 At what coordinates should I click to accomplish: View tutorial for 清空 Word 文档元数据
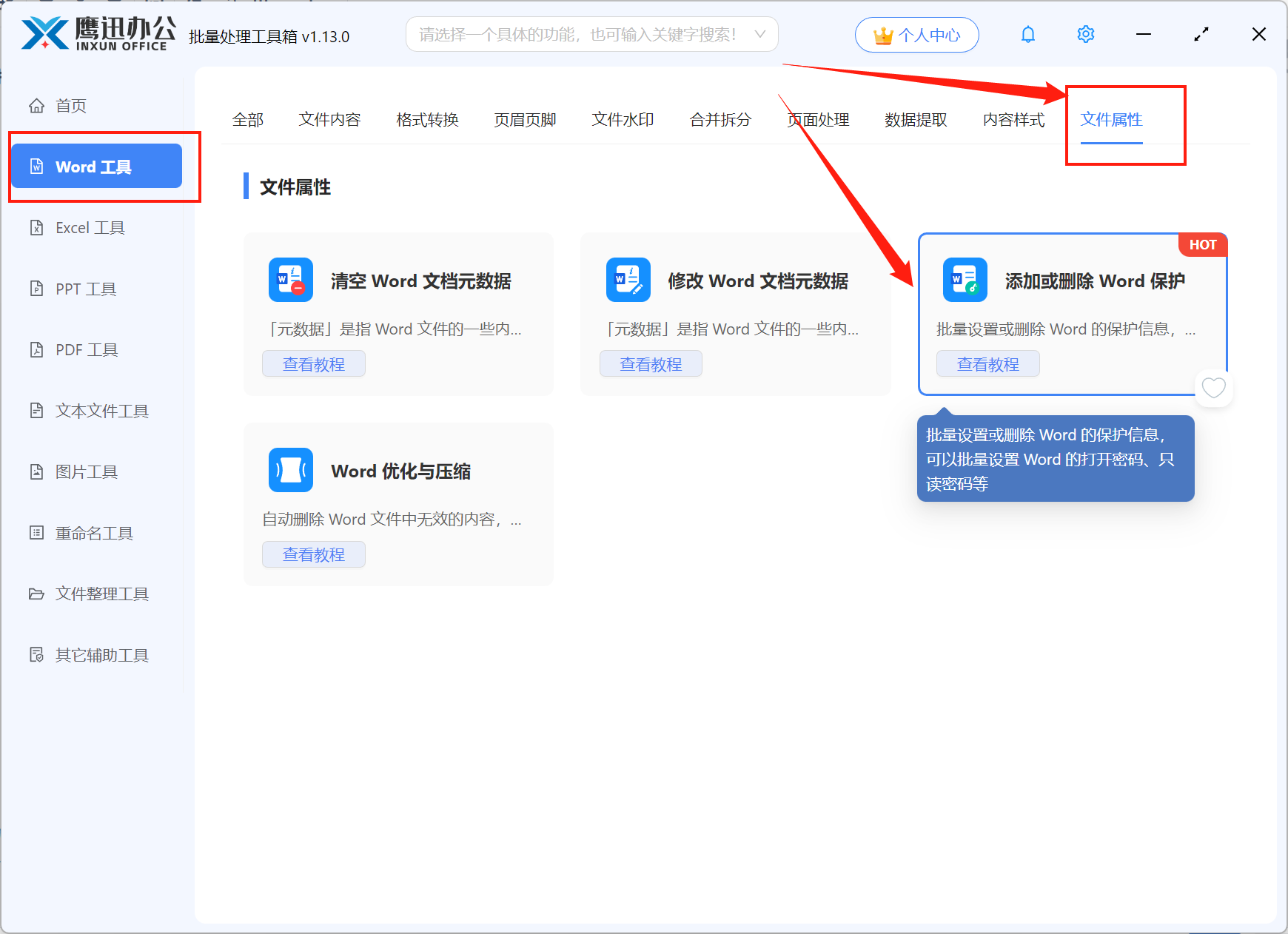tap(314, 364)
